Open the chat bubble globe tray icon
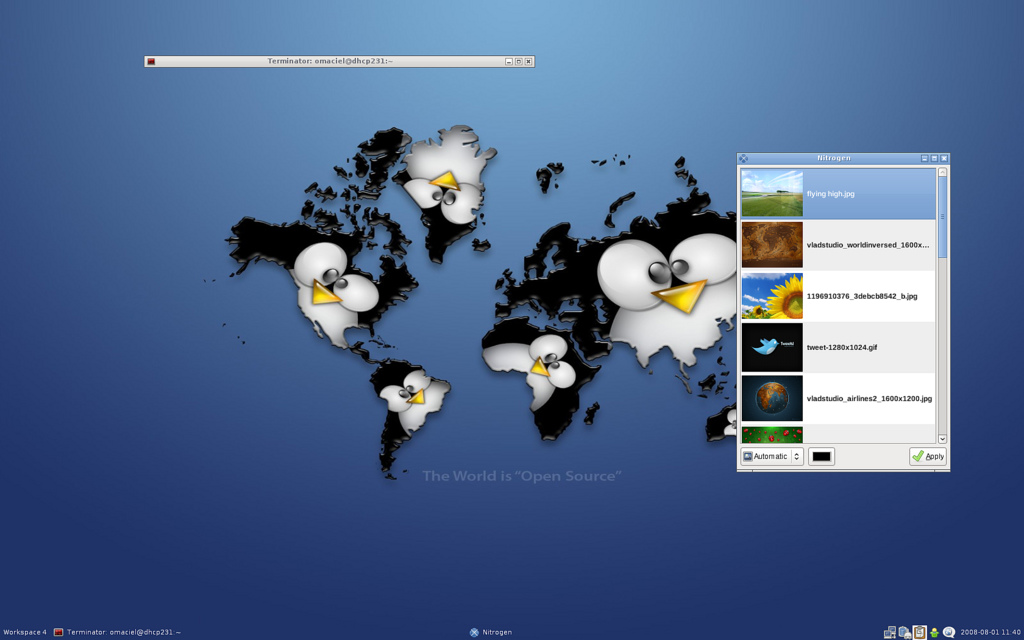The width and height of the screenshot is (1024, 640). coord(949,632)
